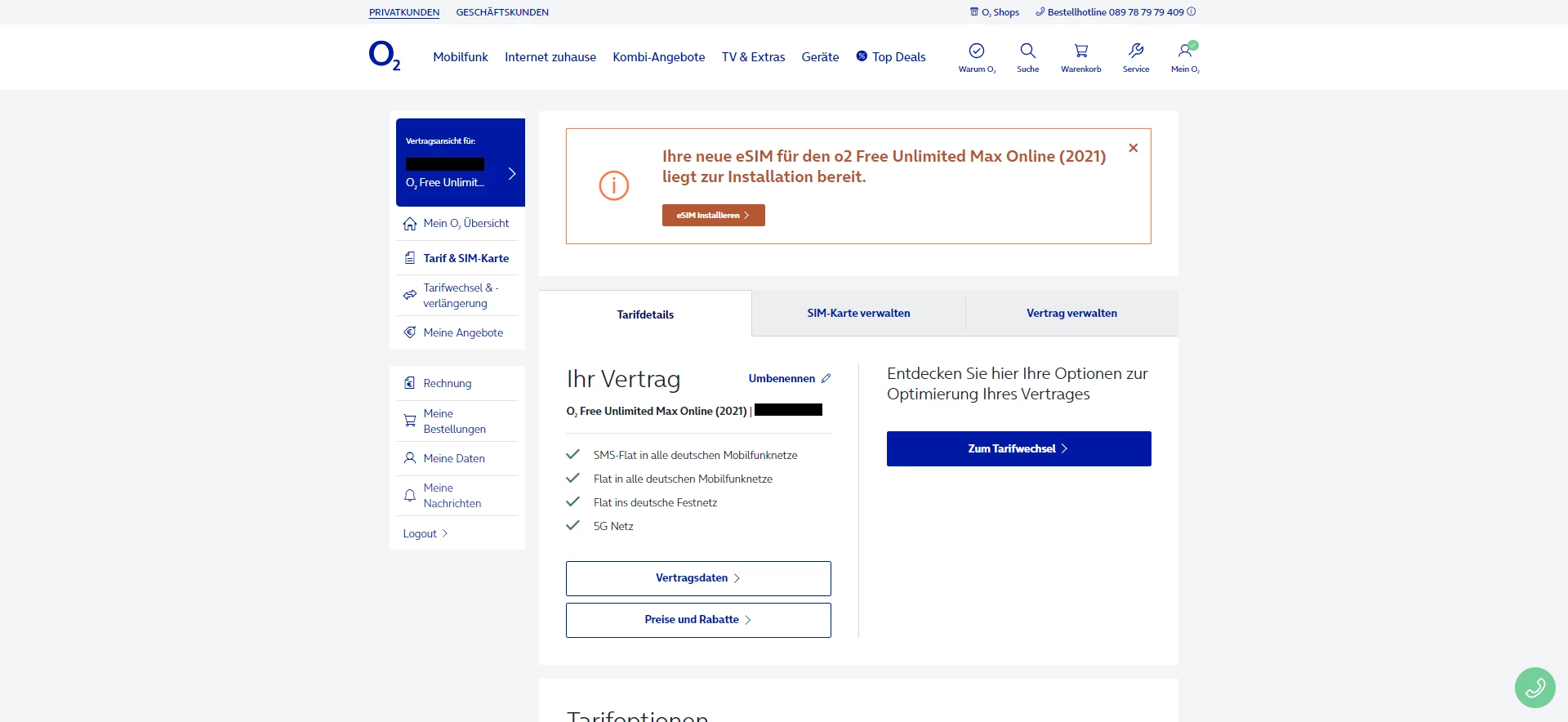Click the 'SMS-Flat in alle deutschen Mobilfunknetze' line
1568x722 pixels.
(695, 455)
